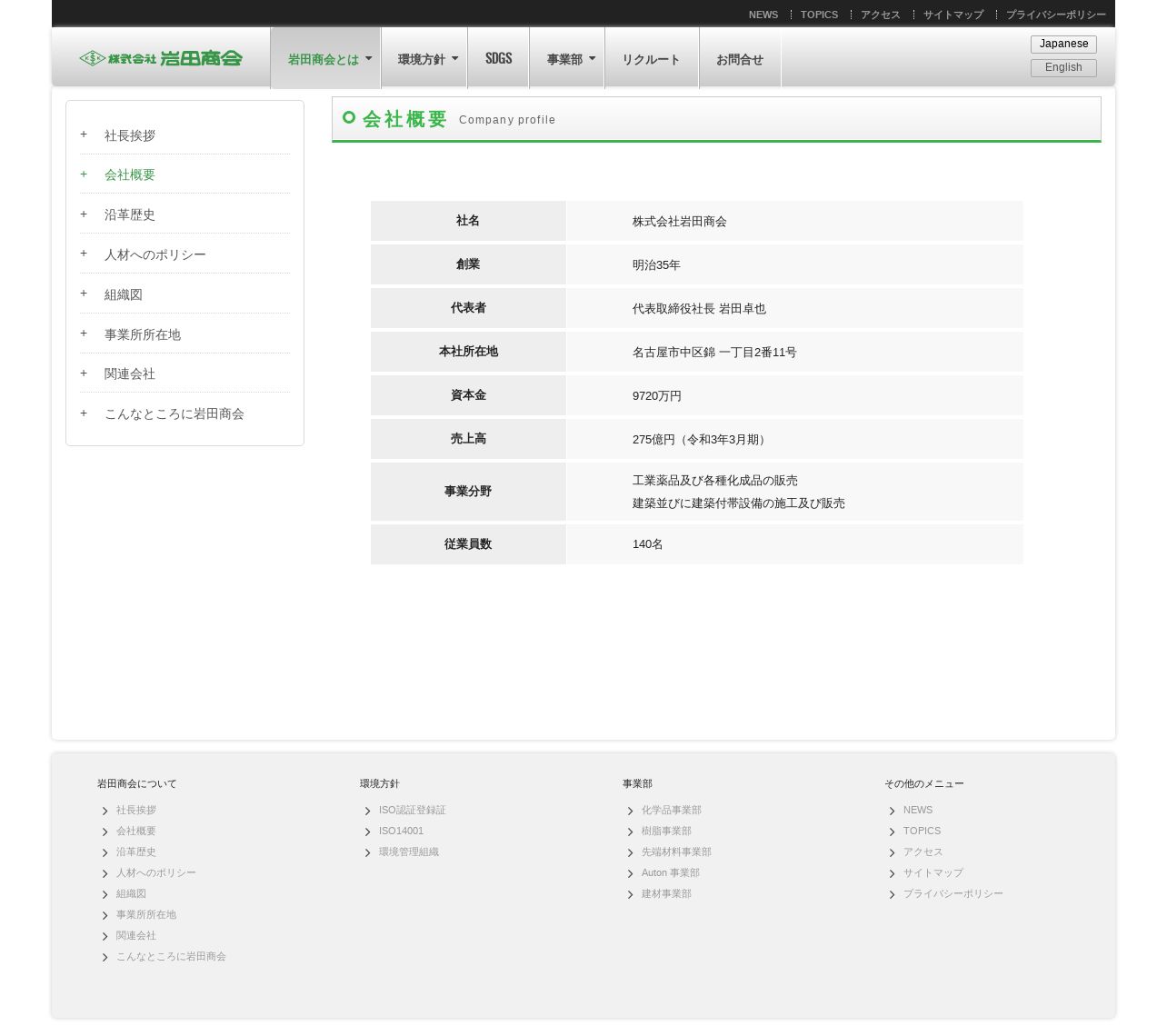Click the chevron icon beside footer サイトマップ

coord(892,873)
